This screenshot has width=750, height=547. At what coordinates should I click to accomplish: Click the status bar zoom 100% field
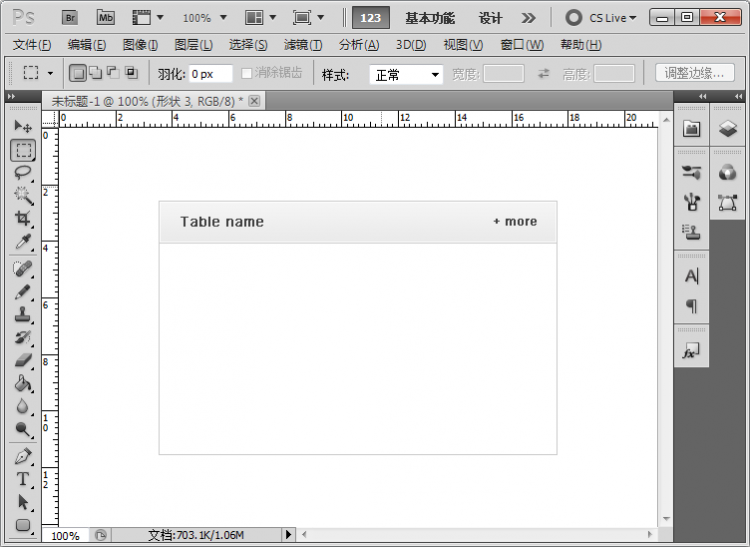66,536
